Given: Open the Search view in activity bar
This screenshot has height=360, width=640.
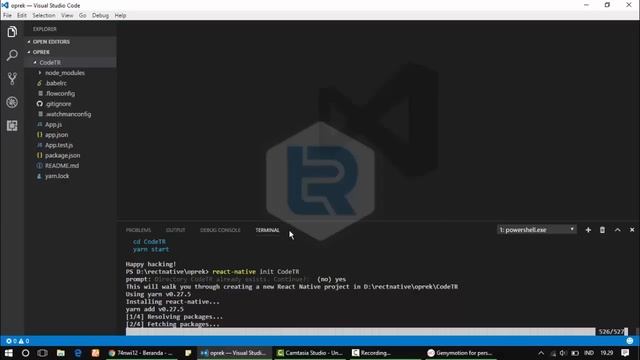Looking at the screenshot, I should click(12, 55).
